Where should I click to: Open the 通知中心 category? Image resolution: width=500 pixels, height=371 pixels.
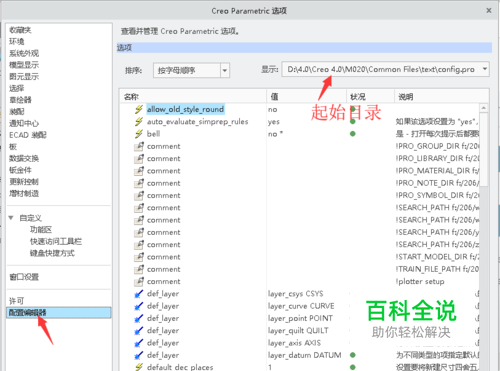[24, 123]
